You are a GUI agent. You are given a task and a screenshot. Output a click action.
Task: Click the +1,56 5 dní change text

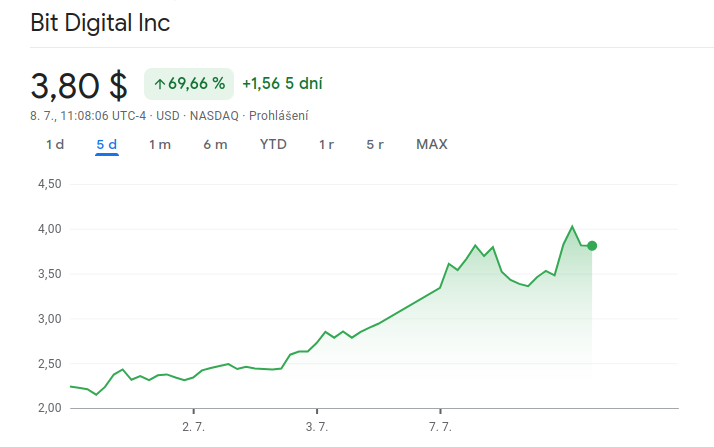coord(282,84)
